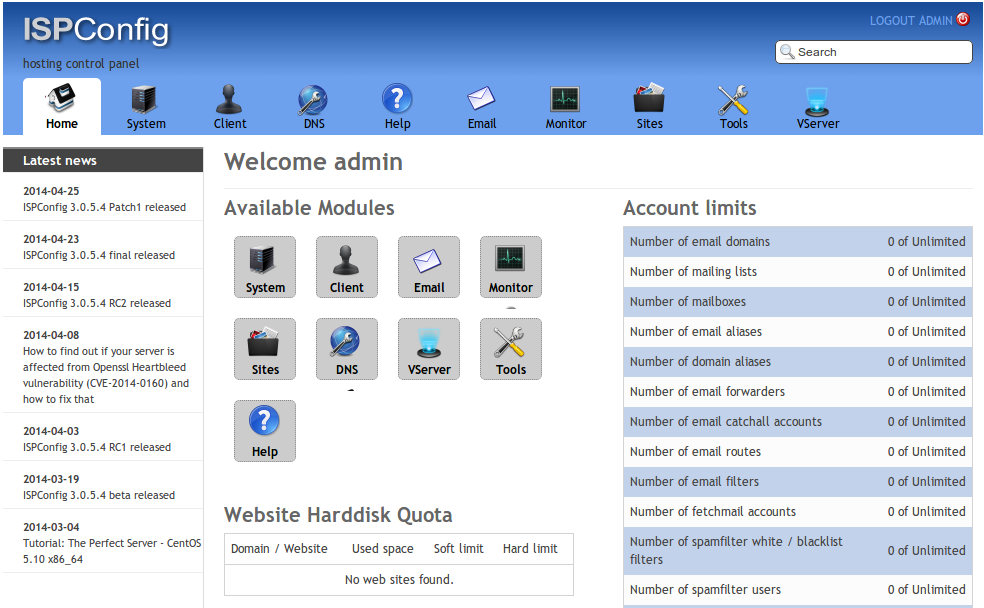Click the 'Welcome admin' heading
The height and width of the screenshot is (608, 984).
pos(313,162)
